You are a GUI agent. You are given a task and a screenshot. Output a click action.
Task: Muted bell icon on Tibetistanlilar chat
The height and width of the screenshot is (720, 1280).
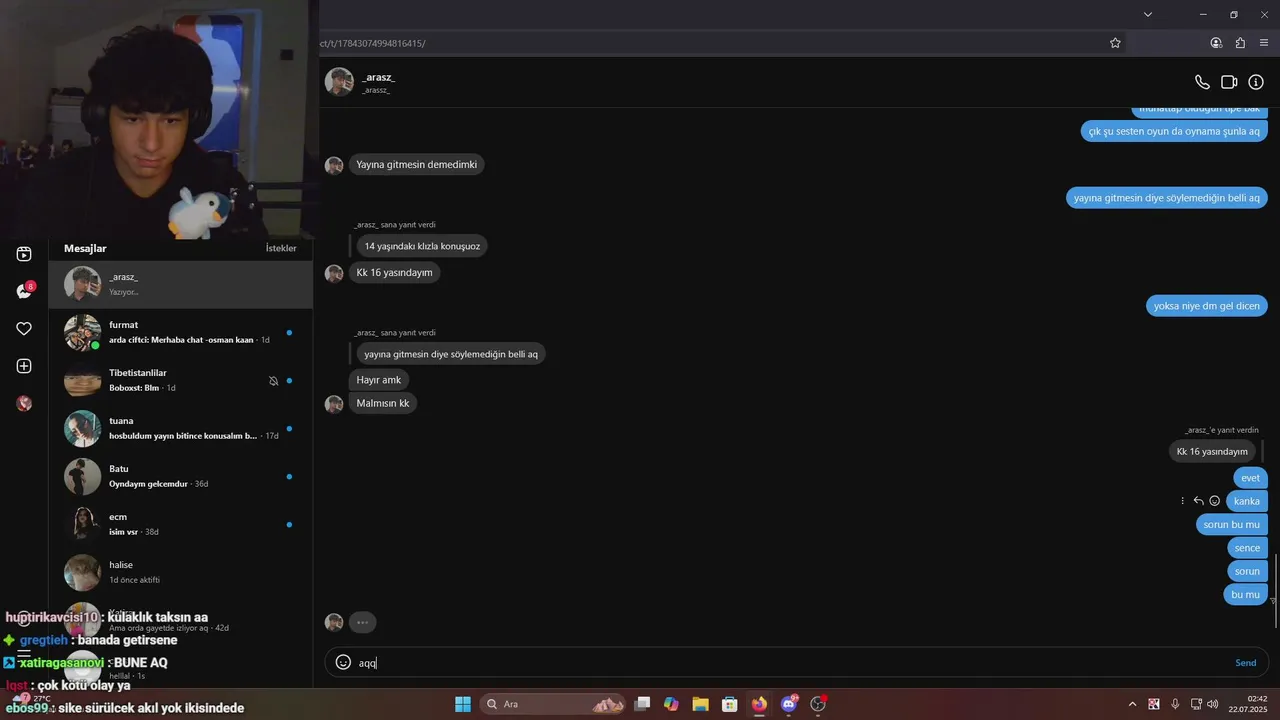tap(273, 381)
